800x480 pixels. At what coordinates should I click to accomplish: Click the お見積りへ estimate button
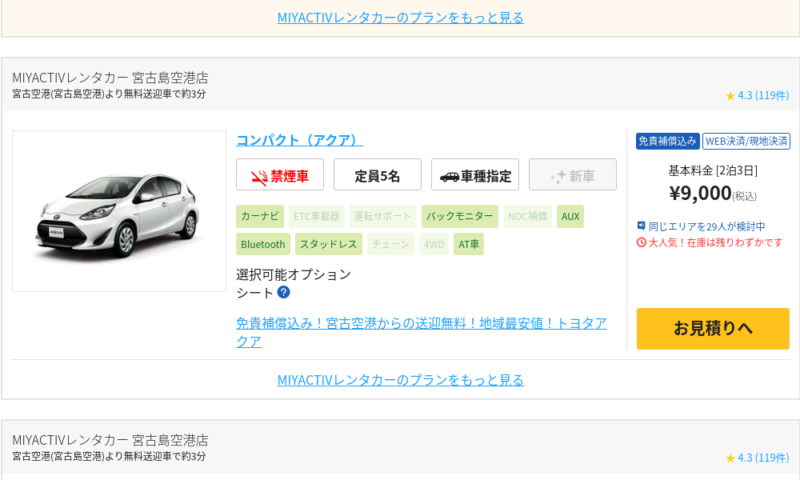713,329
